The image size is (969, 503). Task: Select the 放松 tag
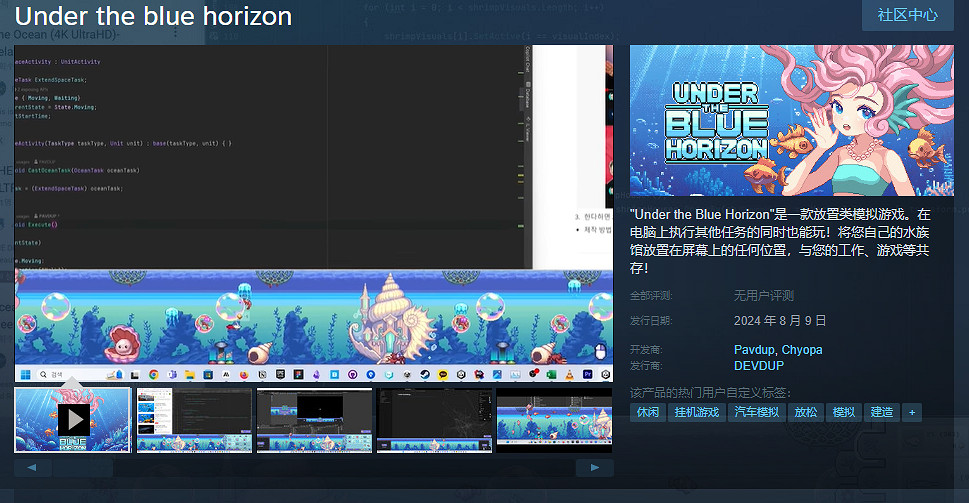tap(805, 412)
